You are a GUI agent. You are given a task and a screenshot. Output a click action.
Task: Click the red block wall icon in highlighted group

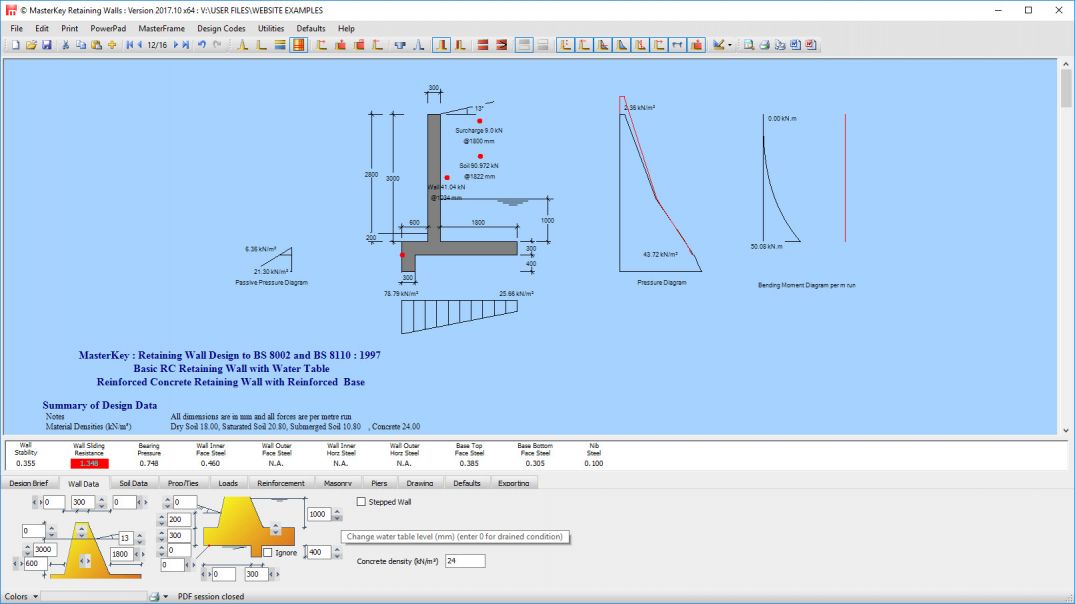(x=697, y=45)
